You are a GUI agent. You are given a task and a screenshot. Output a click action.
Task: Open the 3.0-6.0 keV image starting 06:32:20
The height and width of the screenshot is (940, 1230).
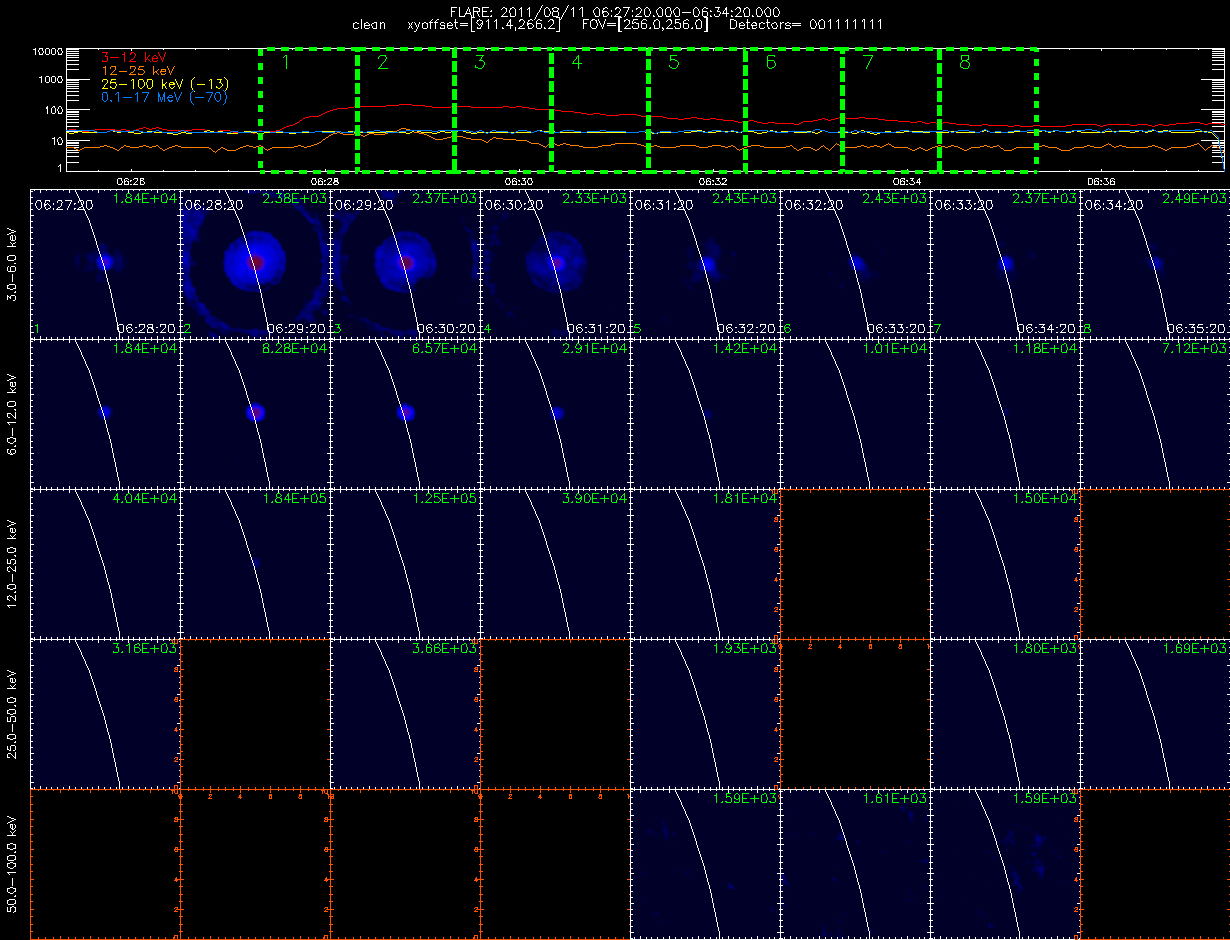(x=855, y=263)
